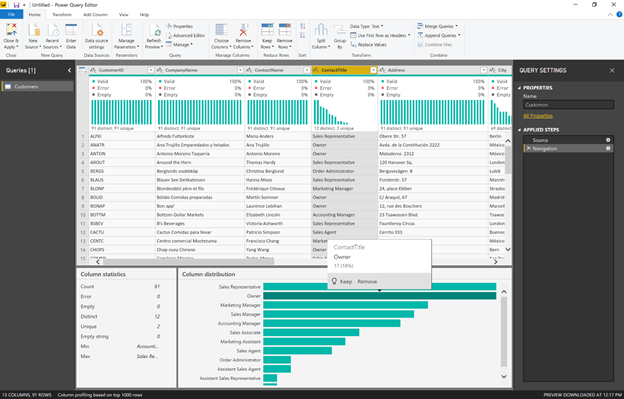Viewport: 624px width, 399px height.
Task: Open the Add Column tab
Action: 96,15
